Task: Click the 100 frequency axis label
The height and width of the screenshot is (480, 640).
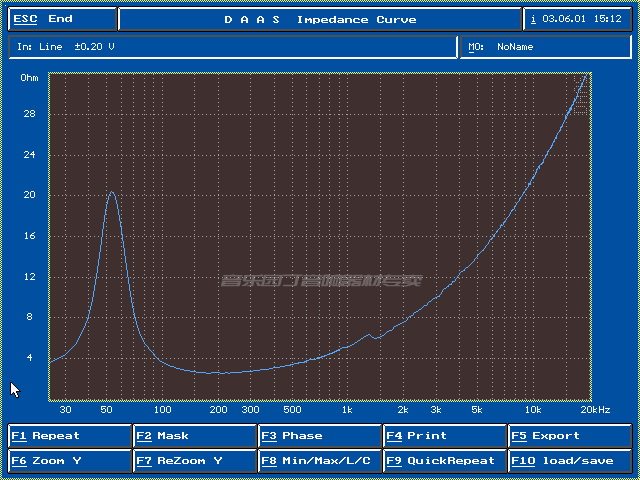Action: pos(162,410)
